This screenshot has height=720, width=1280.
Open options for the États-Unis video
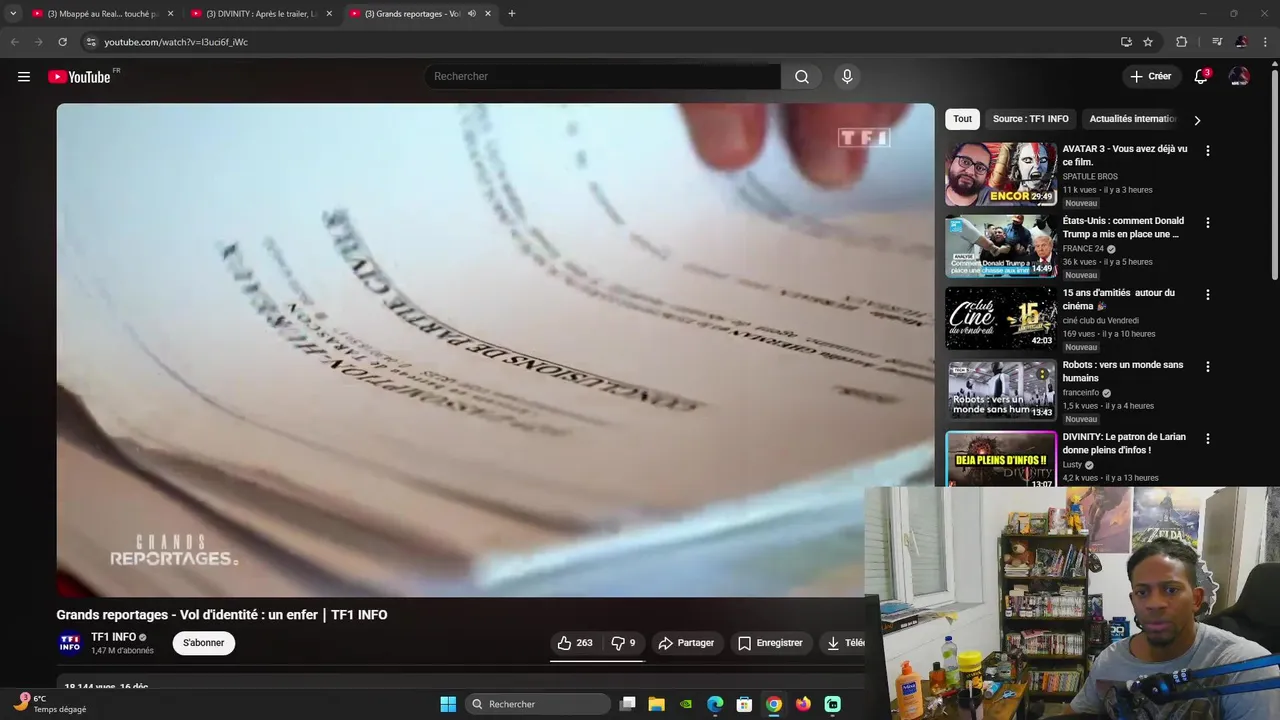click(x=1207, y=223)
